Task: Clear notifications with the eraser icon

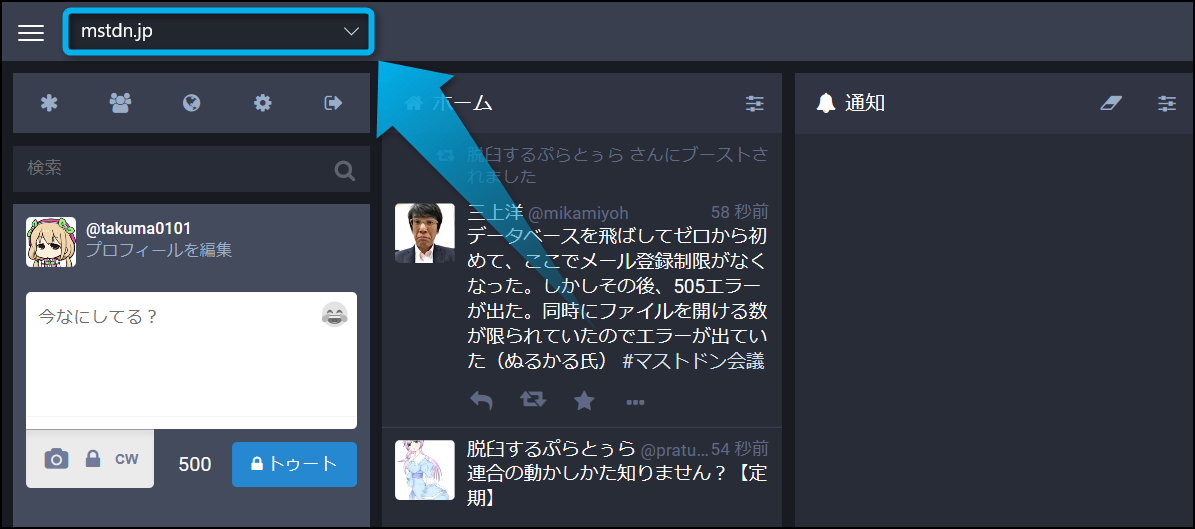Action: tap(1111, 103)
